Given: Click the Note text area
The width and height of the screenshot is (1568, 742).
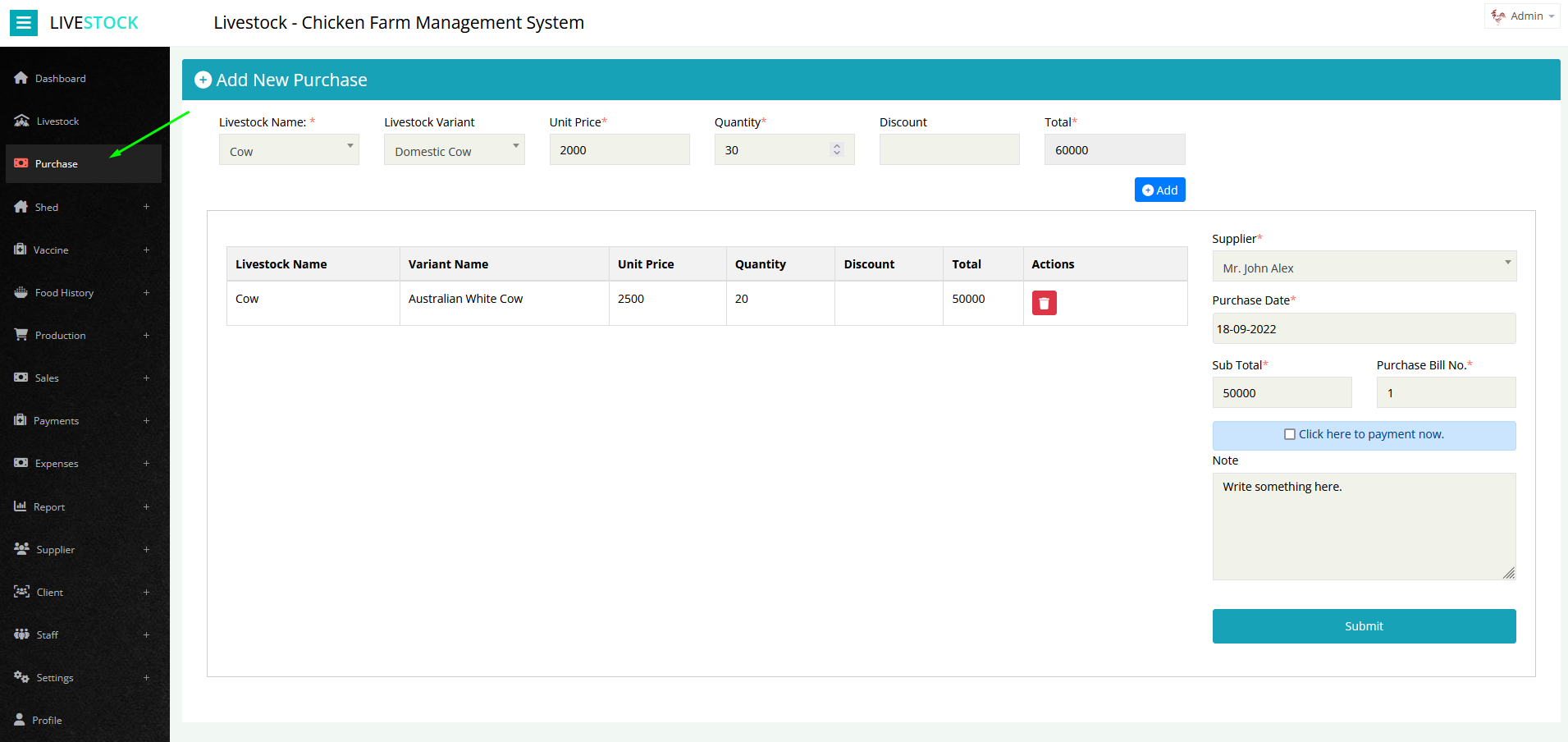Looking at the screenshot, I should coord(1363,525).
